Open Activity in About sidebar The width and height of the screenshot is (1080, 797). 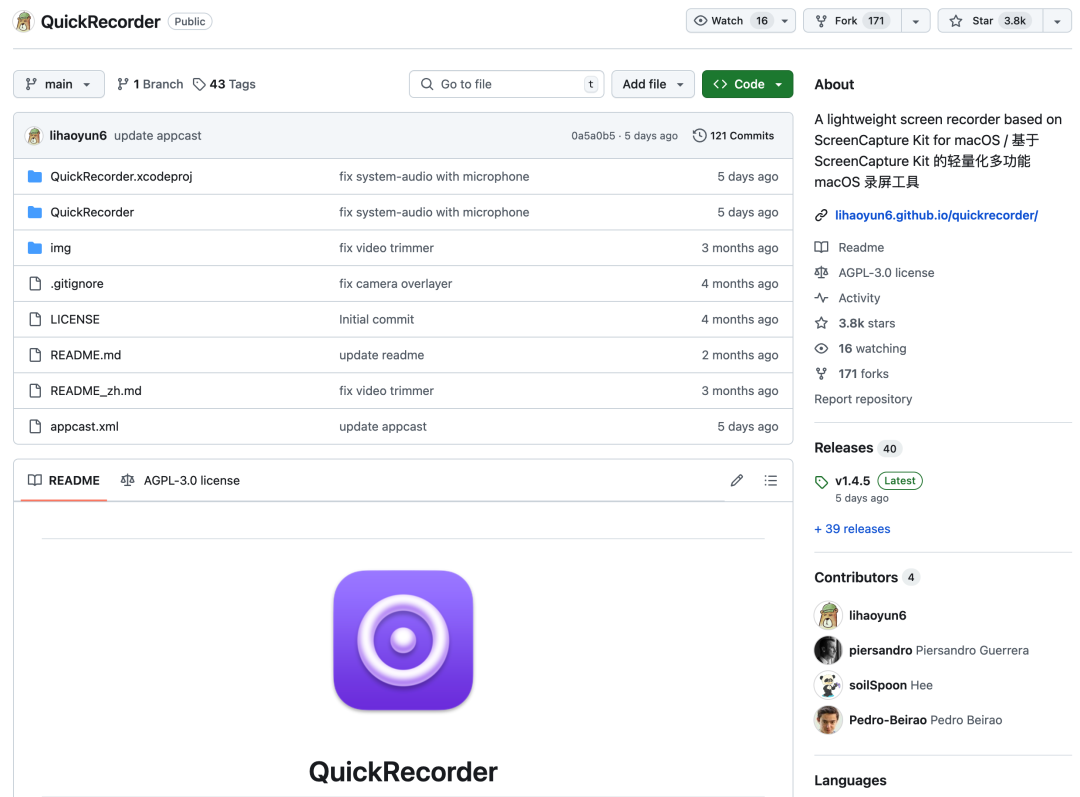(x=859, y=298)
